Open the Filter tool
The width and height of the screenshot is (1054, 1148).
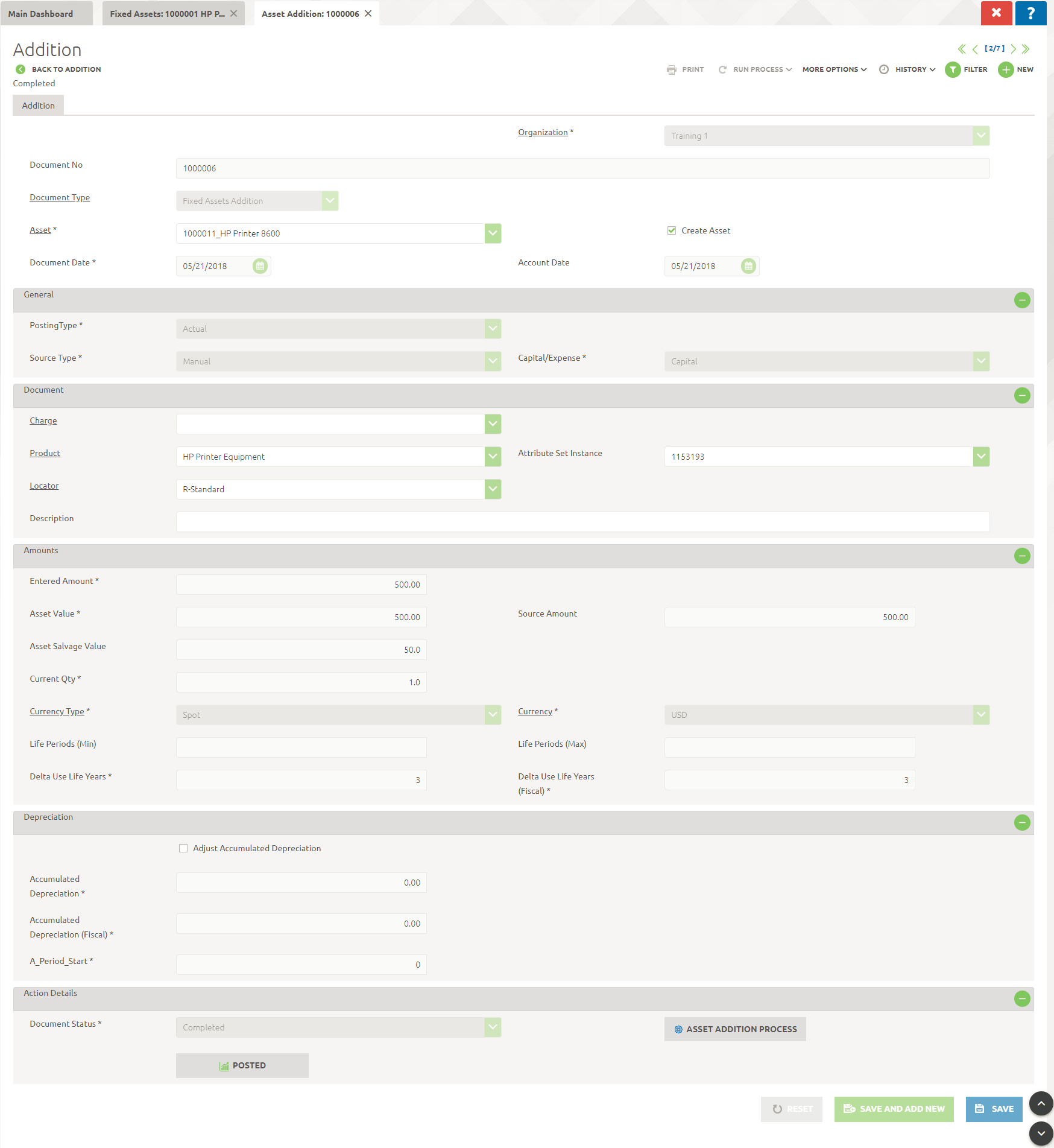pos(953,69)
